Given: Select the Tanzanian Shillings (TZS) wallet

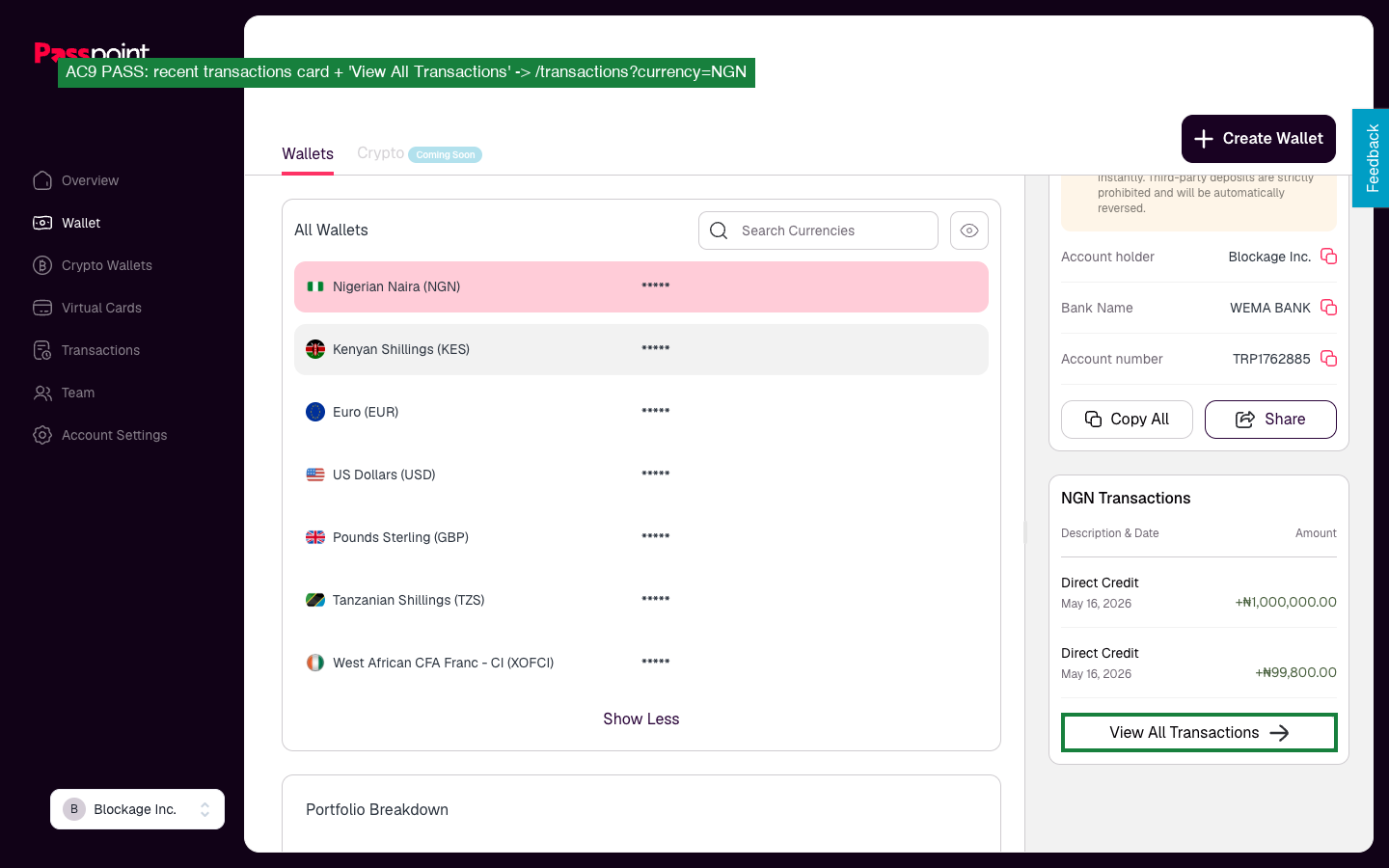Looking at the screenshot, I should (x=641, y=600).
